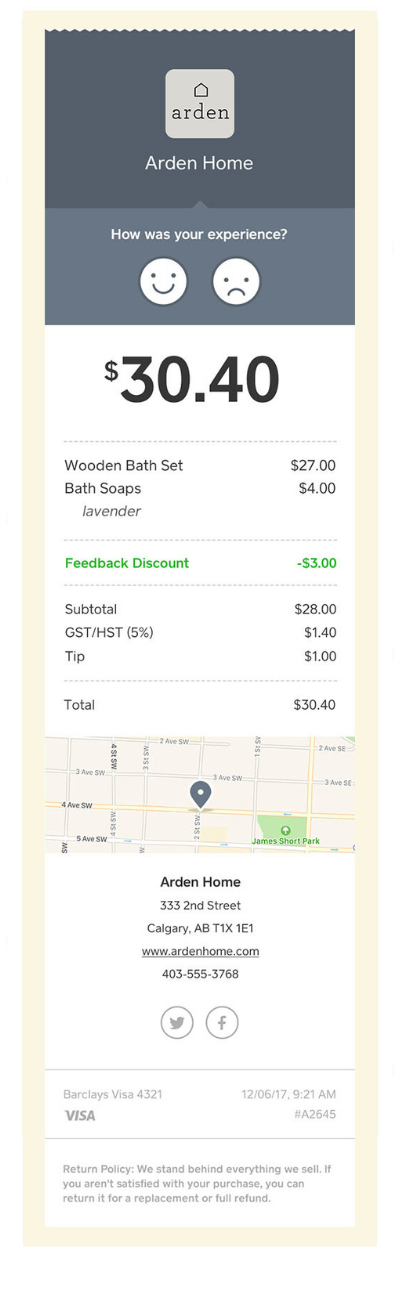Open the Twitter icon link
Image resolution: width=400 pixels, height=1300 pixels.
click(x=177, y=1022)
